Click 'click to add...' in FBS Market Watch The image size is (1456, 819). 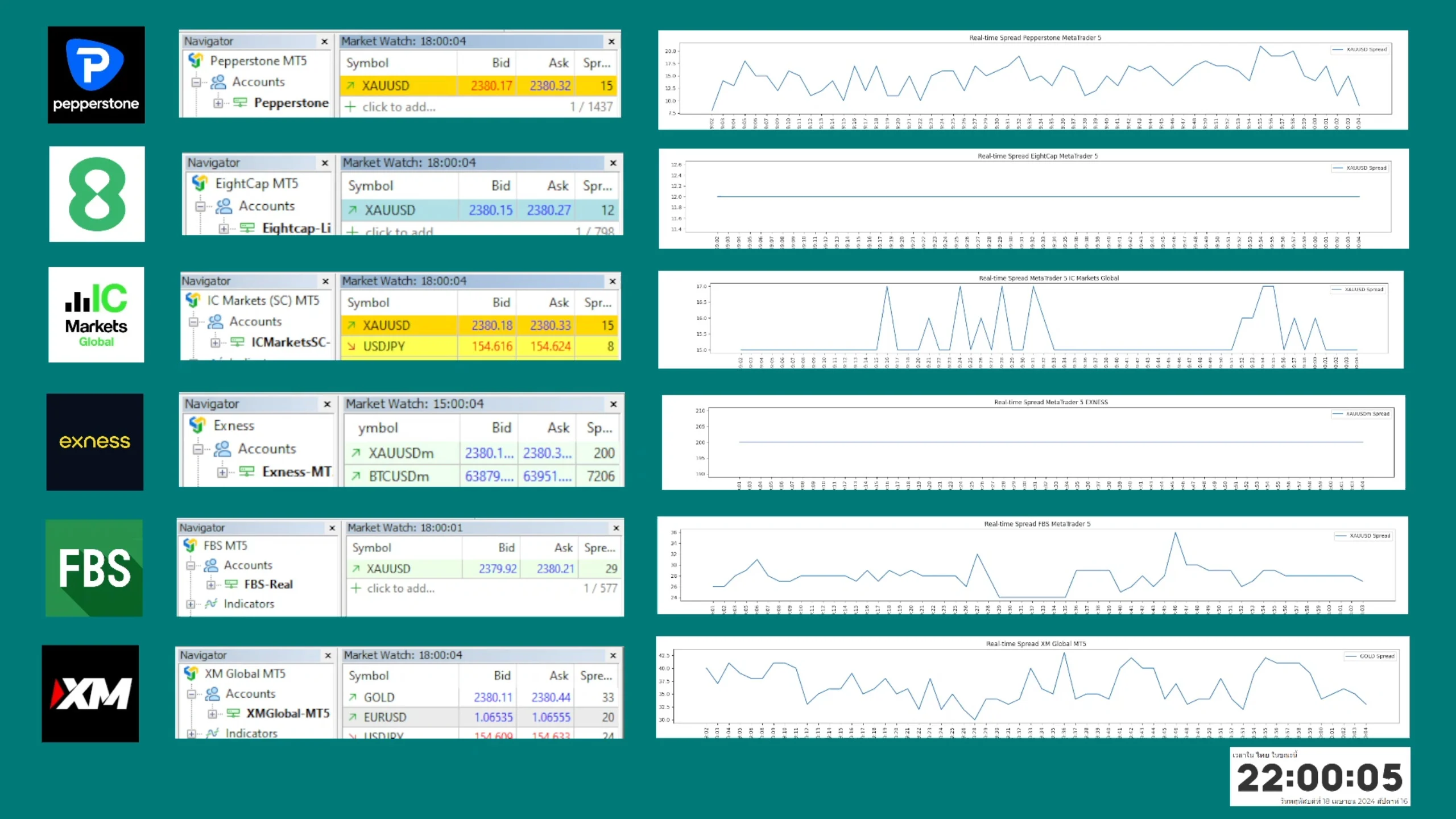point(401,589)
